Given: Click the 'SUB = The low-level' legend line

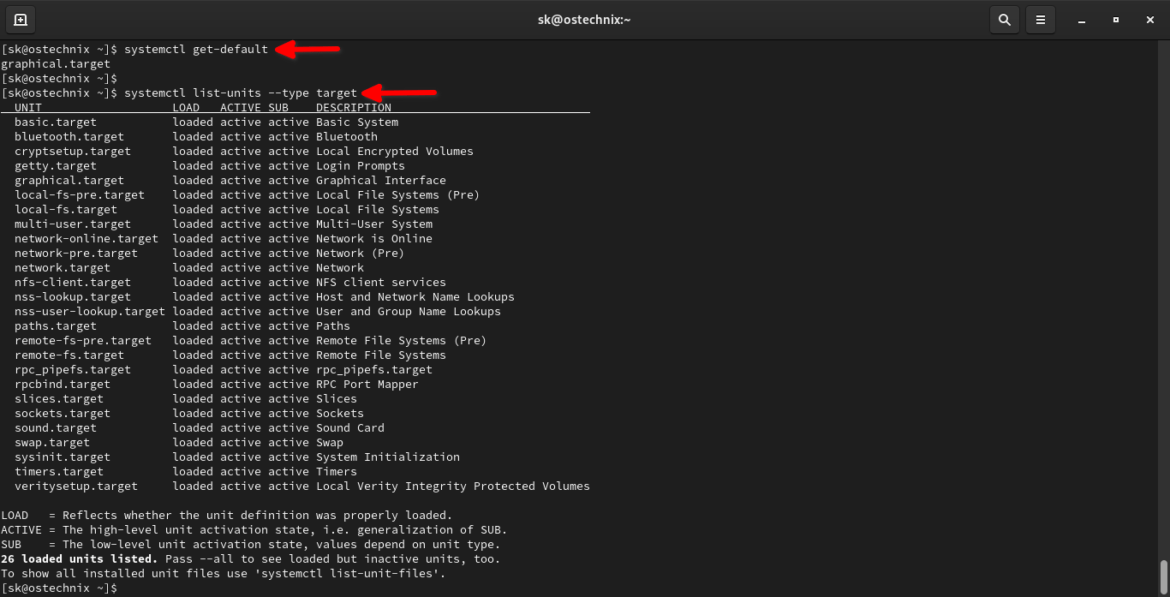Looking at the screenshot, I should coord(251,545).
